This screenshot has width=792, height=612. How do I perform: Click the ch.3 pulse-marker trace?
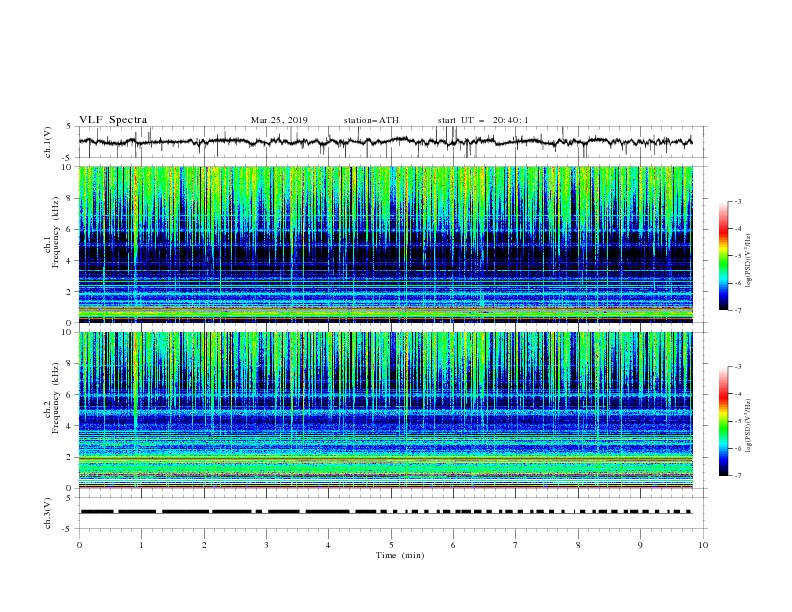386,512
